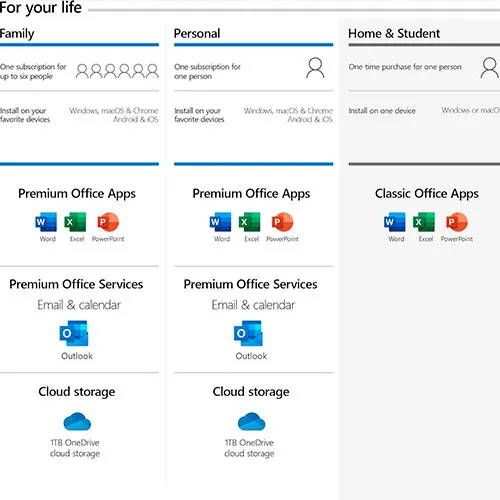Screen dimensions: 500x500
Task: Click '1TB OneDrive cloud storage' text in Personal column
Action: [249, 448]
